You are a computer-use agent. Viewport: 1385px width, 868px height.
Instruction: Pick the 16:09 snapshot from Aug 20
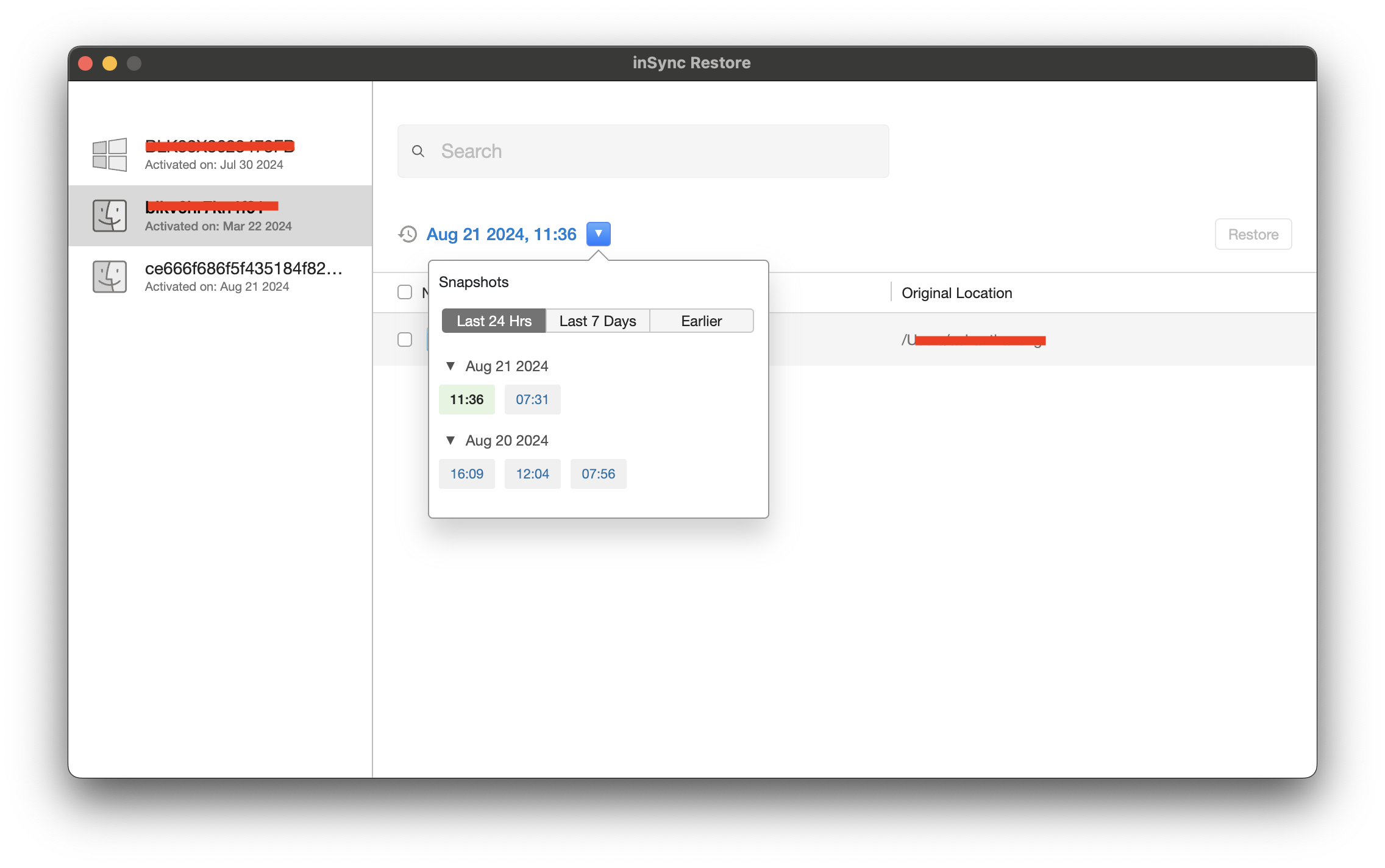point(466,474)
